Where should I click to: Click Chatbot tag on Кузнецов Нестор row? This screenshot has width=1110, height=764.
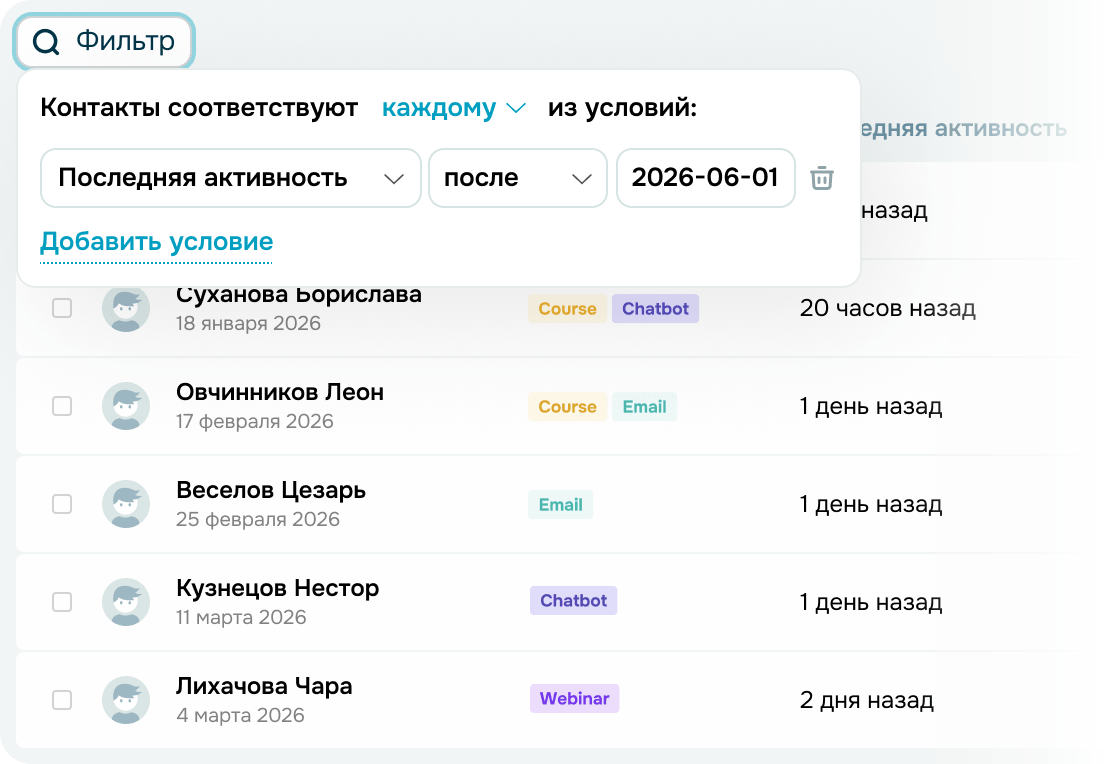click(x=573, y=600)
